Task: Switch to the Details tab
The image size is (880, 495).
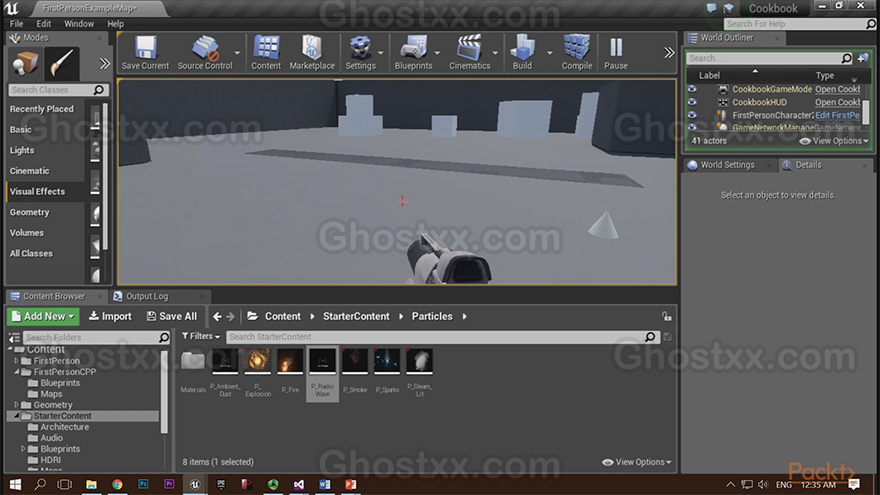Action: point(808,165)
